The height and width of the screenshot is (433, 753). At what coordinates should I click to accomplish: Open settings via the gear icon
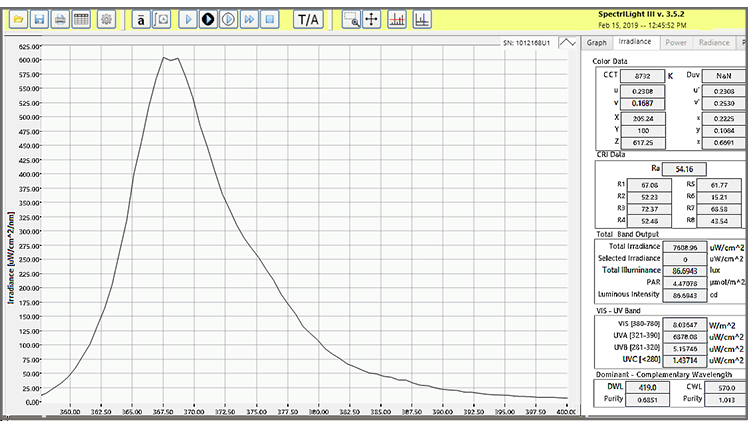[x=107, y=19]
